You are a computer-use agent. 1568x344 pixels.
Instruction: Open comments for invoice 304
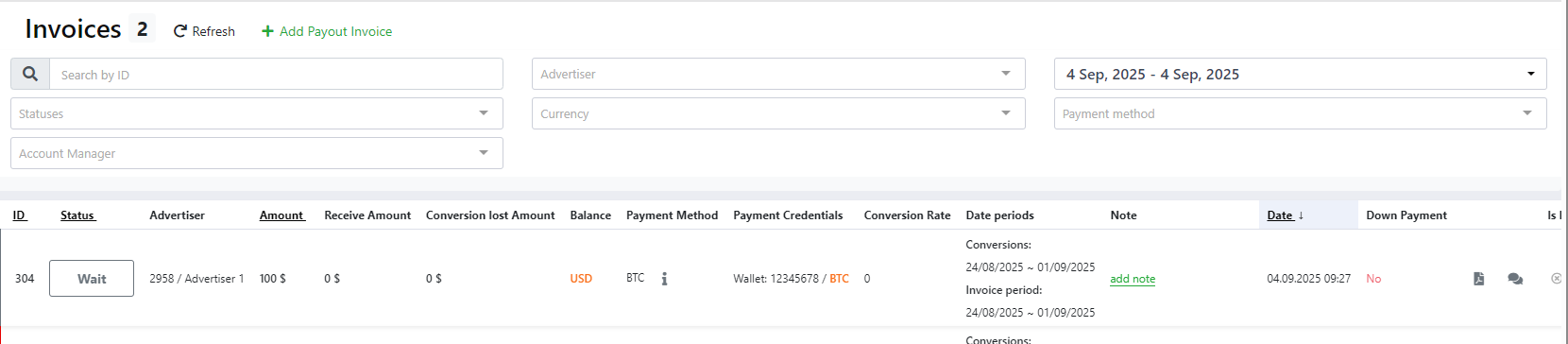[1515, 279]
